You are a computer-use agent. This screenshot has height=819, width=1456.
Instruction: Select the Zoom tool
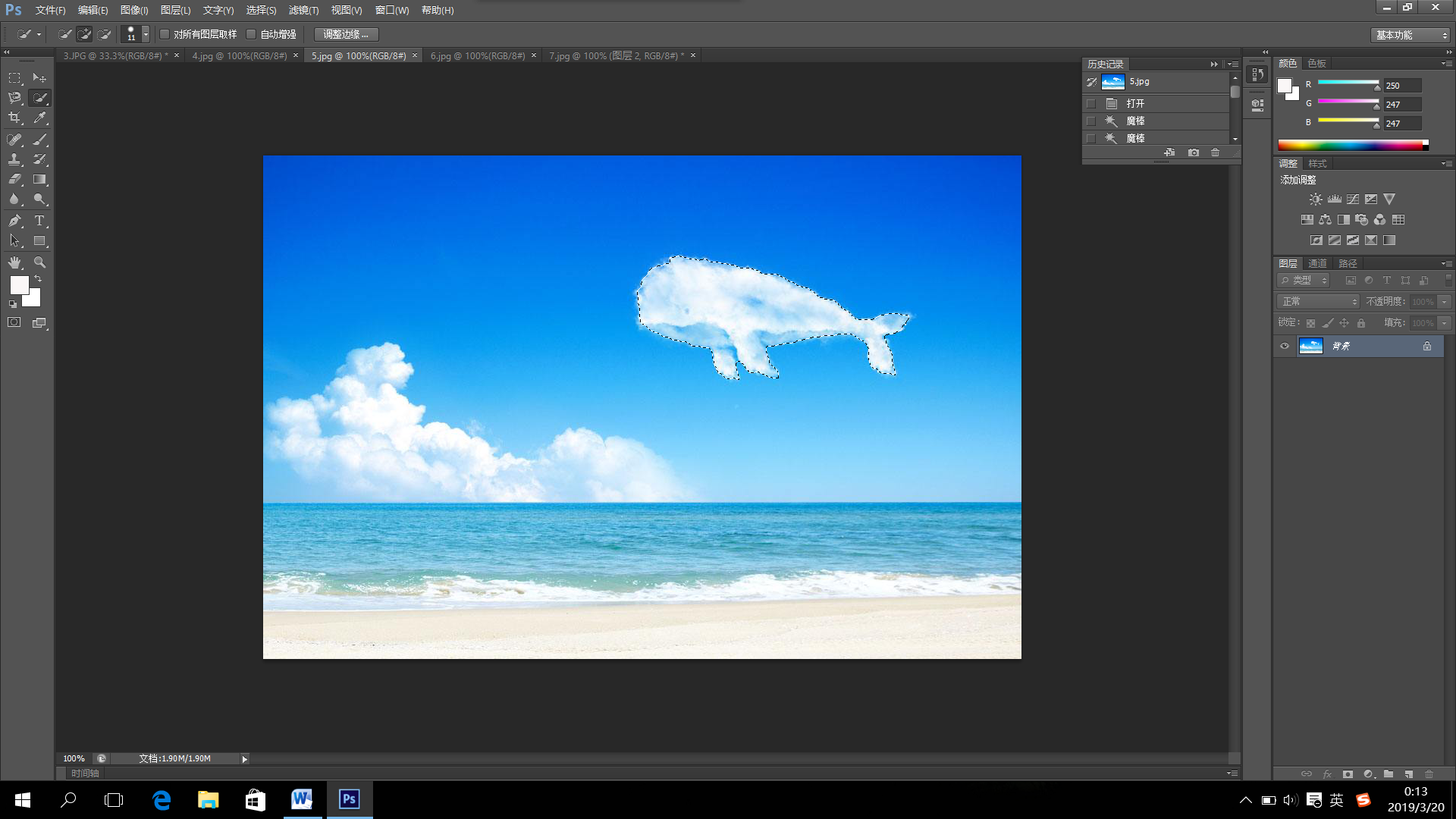pos(39,262)
